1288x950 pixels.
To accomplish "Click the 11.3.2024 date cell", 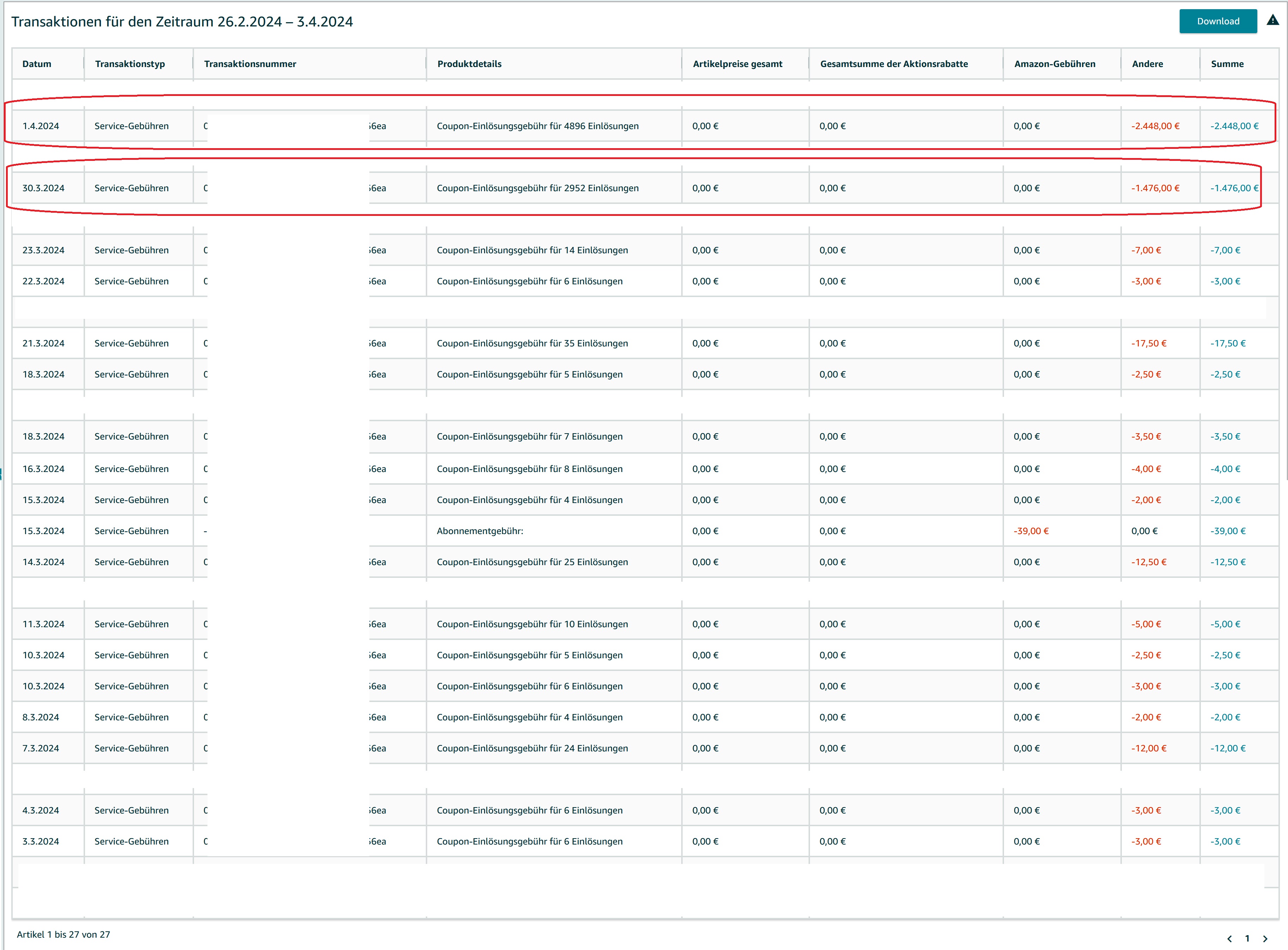I will 43,624.
